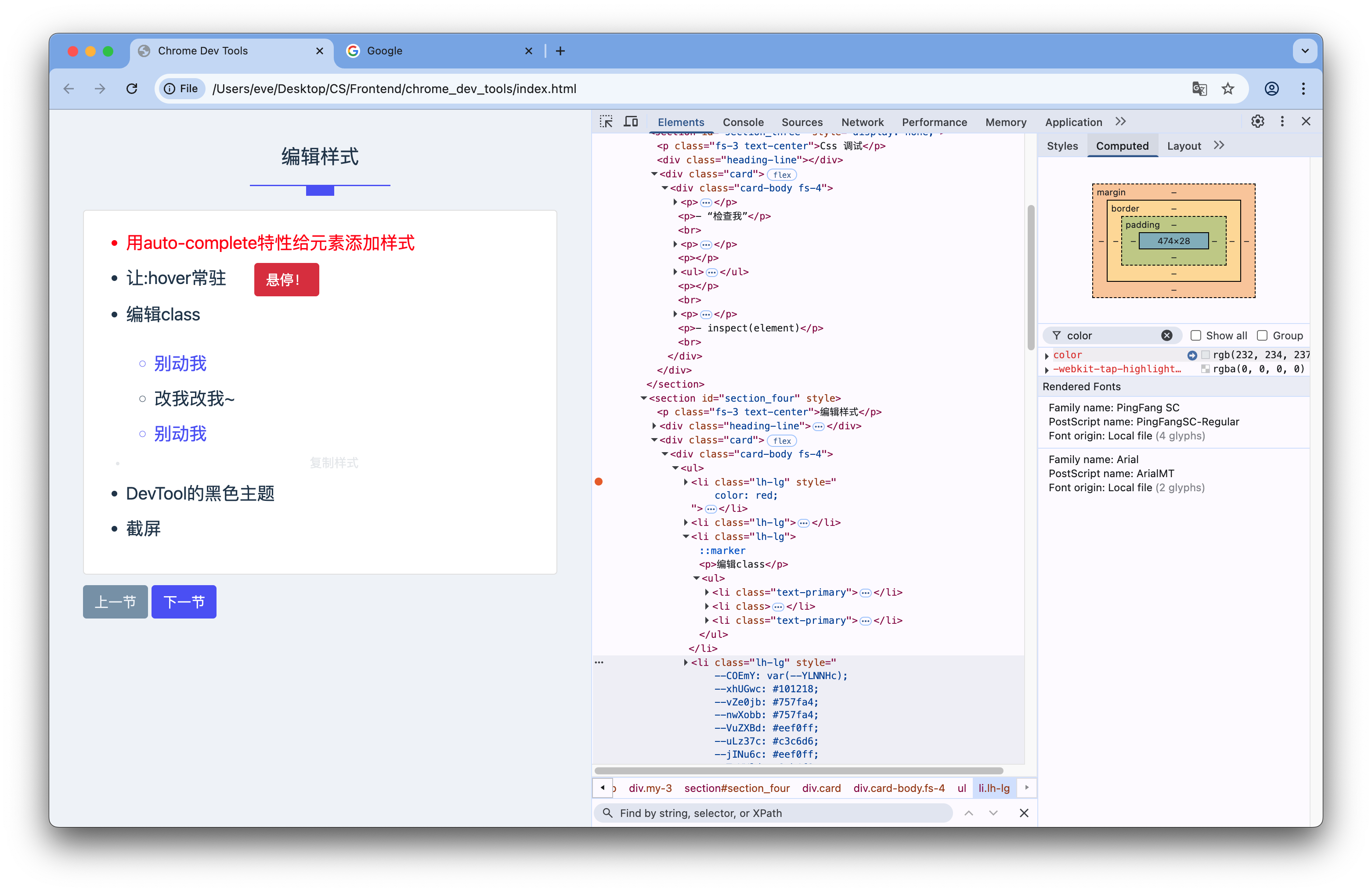The image size is (1372, 892).
Task: Switch to the Console tab
Action: coord(743,122)
